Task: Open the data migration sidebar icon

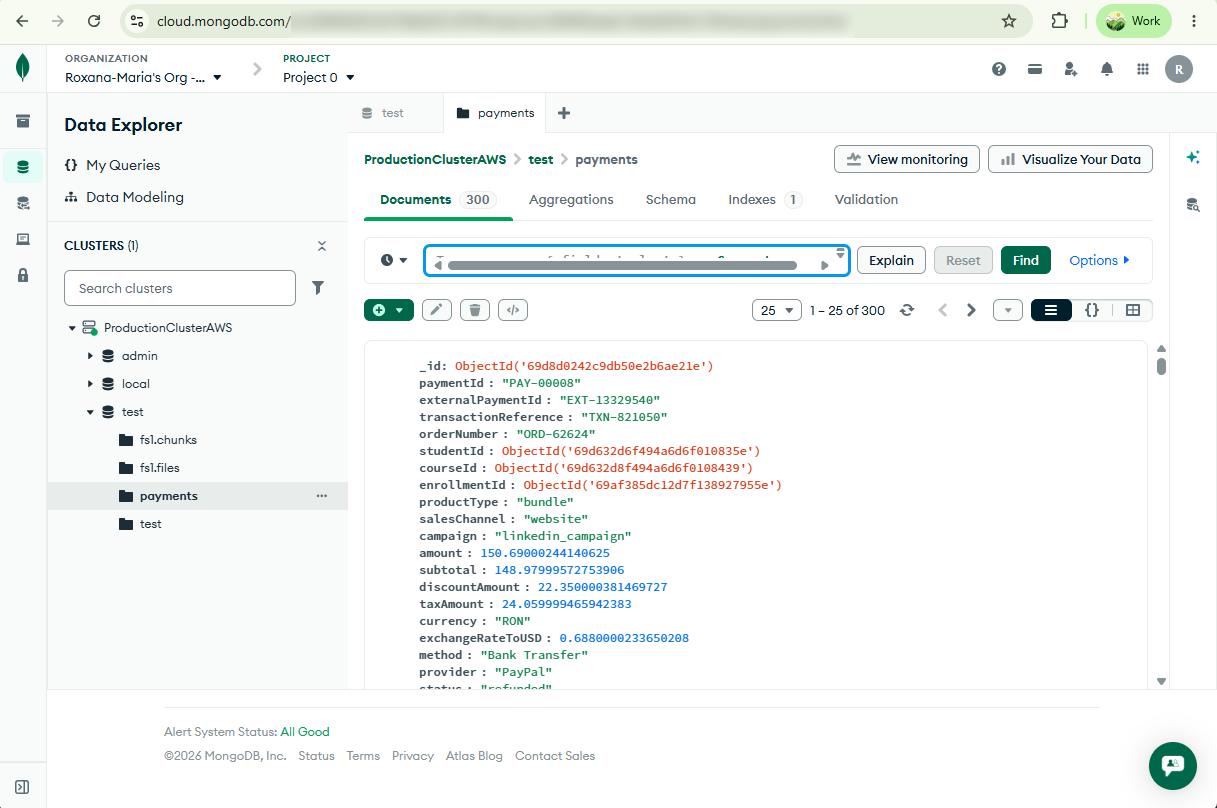Action: pos(23,203)
